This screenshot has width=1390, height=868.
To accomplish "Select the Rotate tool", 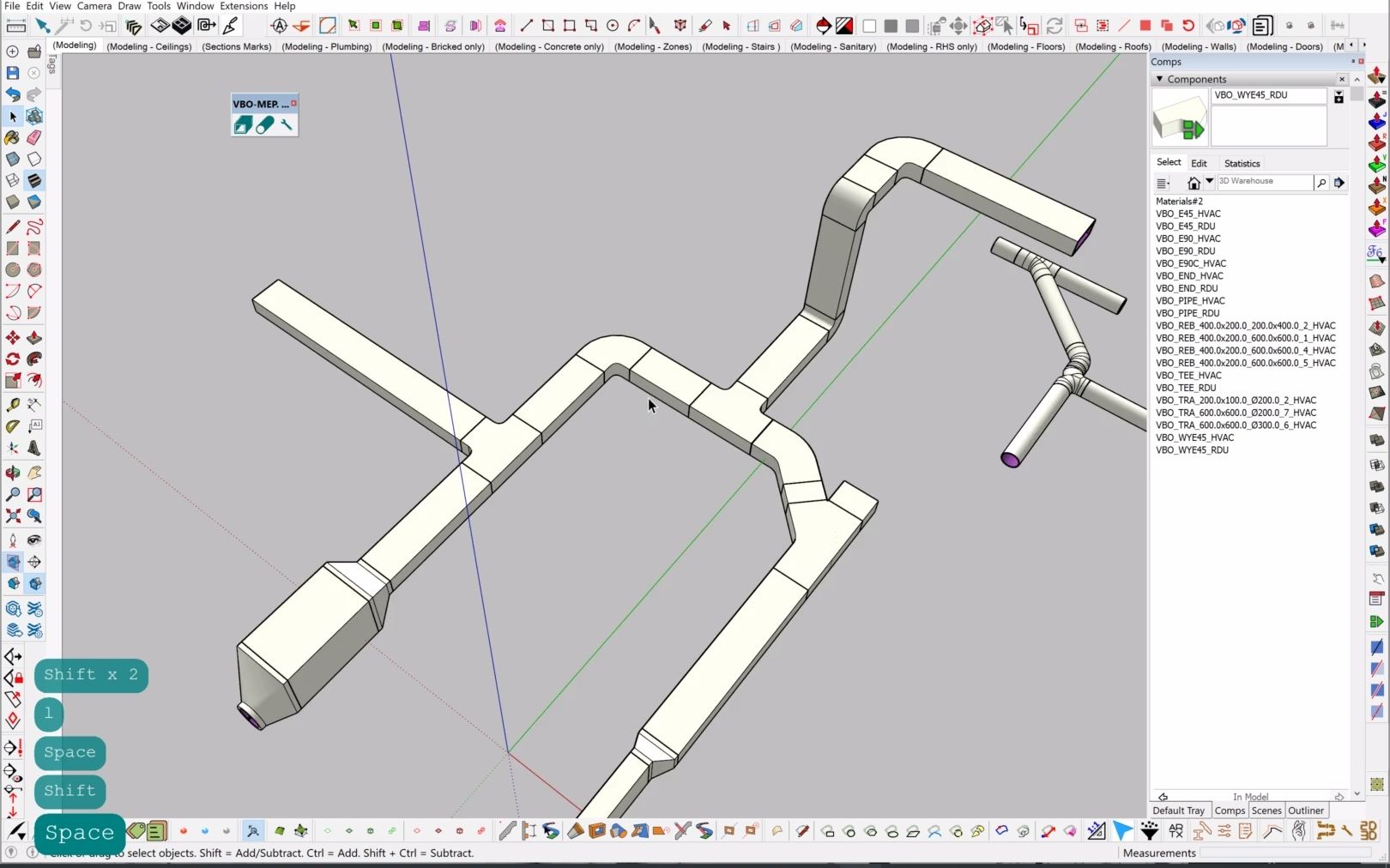I will coord(13,359).
